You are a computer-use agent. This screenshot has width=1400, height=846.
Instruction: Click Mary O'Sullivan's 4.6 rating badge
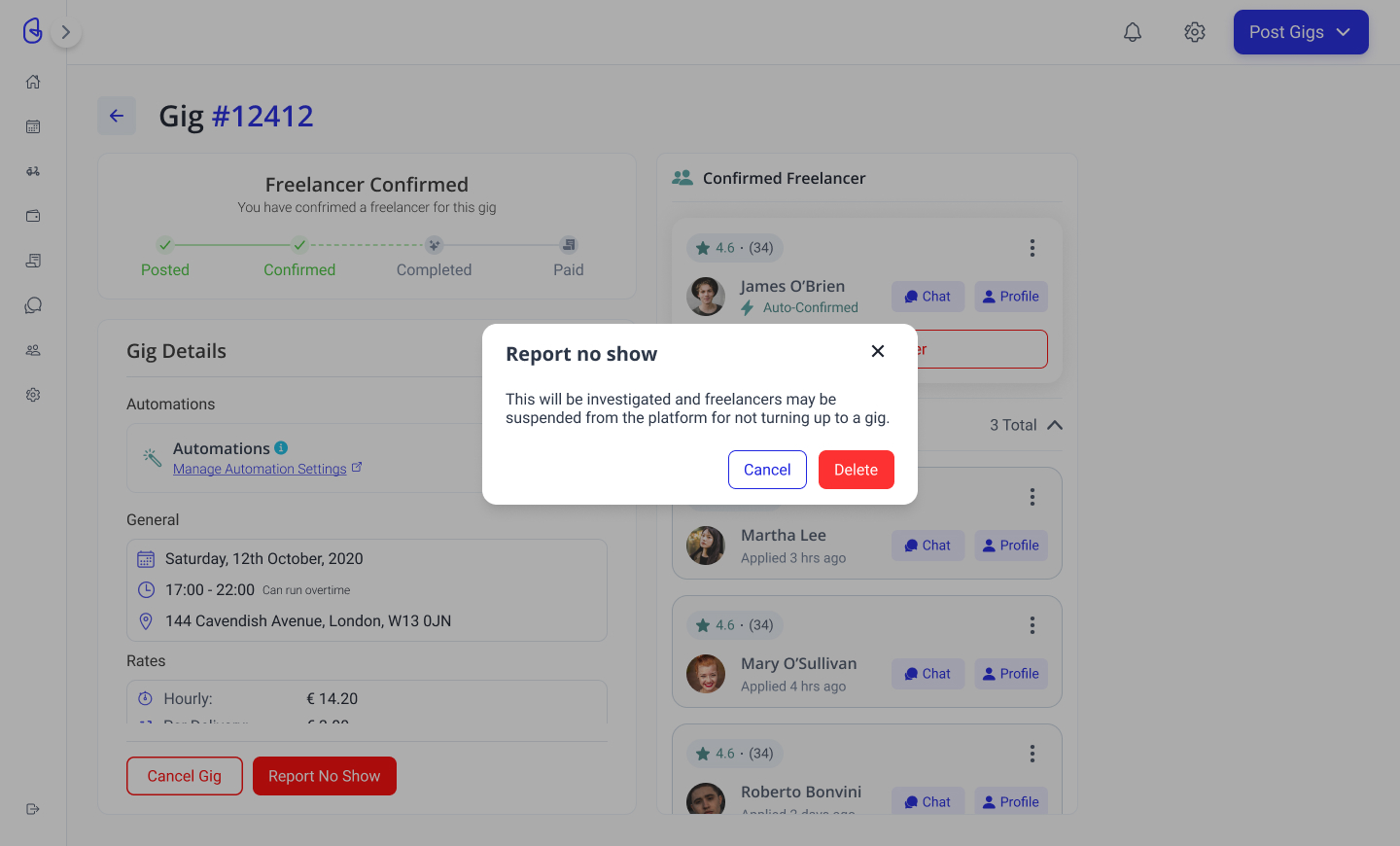[735, 625]
